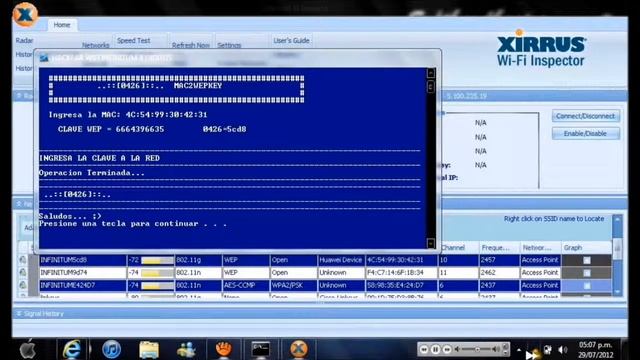Click the Networks ribbon item

96,45
